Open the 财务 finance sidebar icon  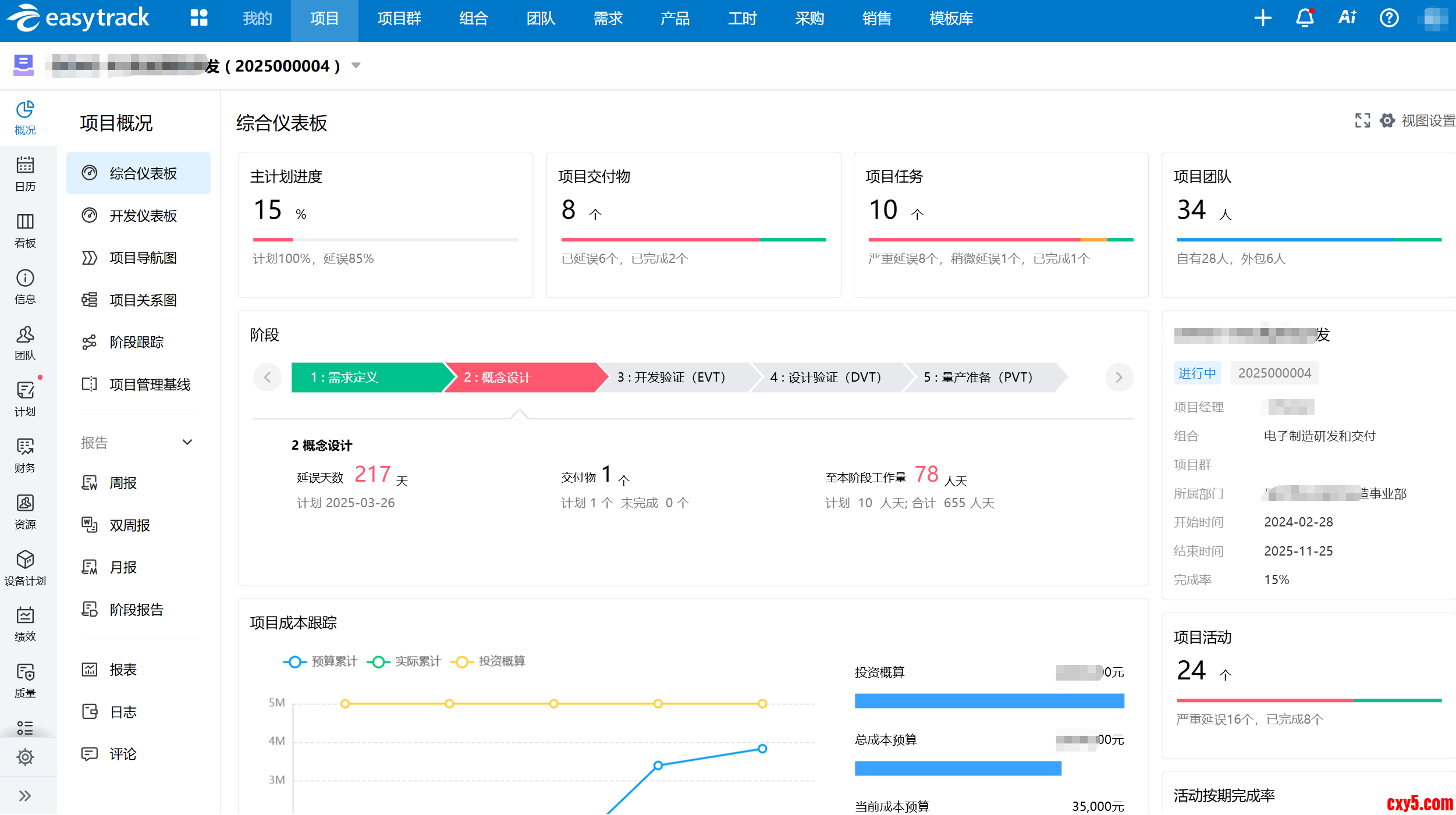(25, 455)
